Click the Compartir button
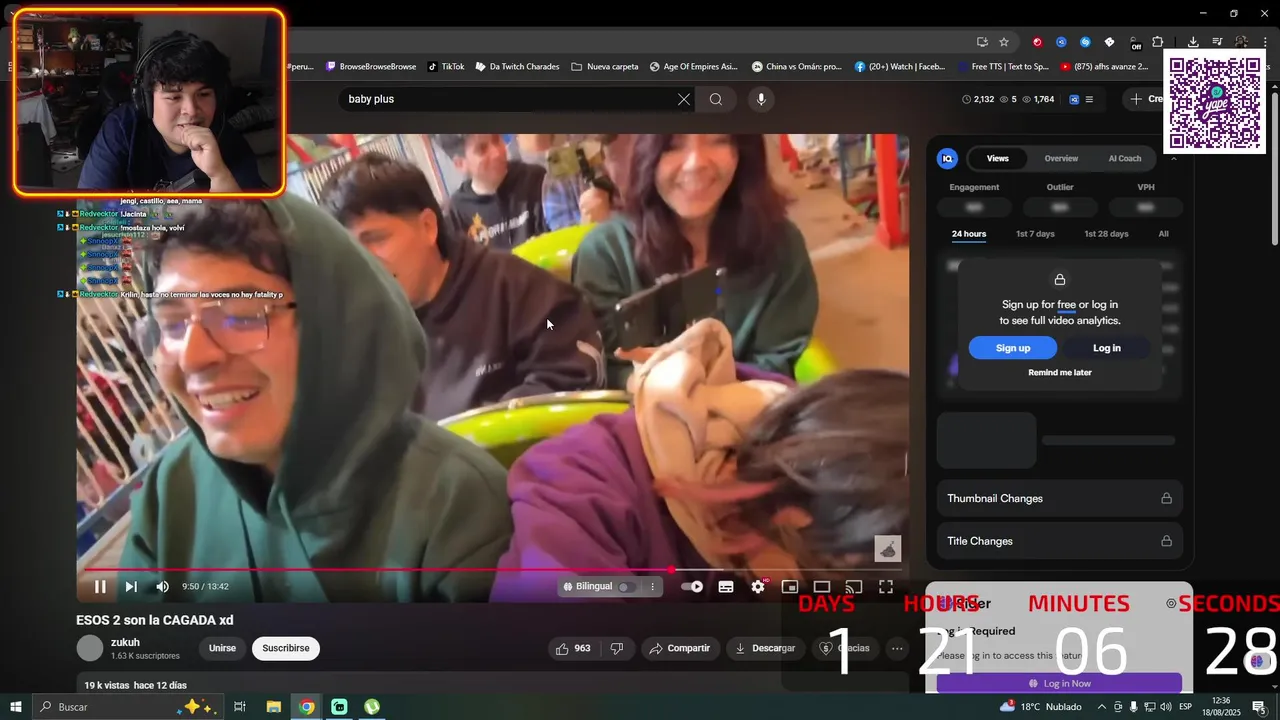The width and height of the screenshot is (1280, 720). pyautogui.click(x=680, y=648)
